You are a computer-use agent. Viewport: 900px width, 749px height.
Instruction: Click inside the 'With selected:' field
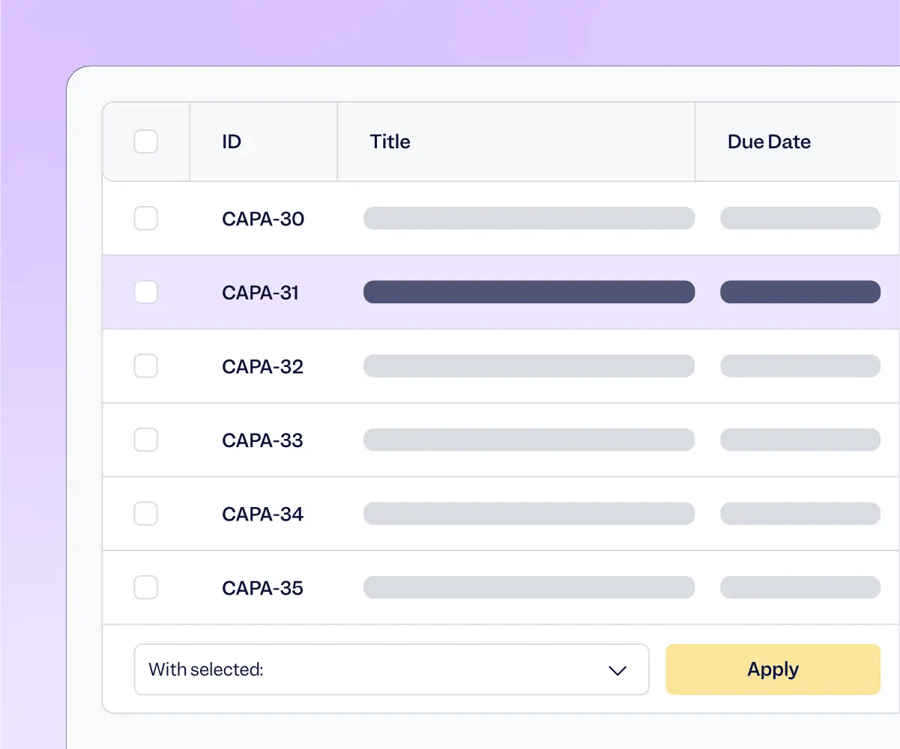[300, 670]
